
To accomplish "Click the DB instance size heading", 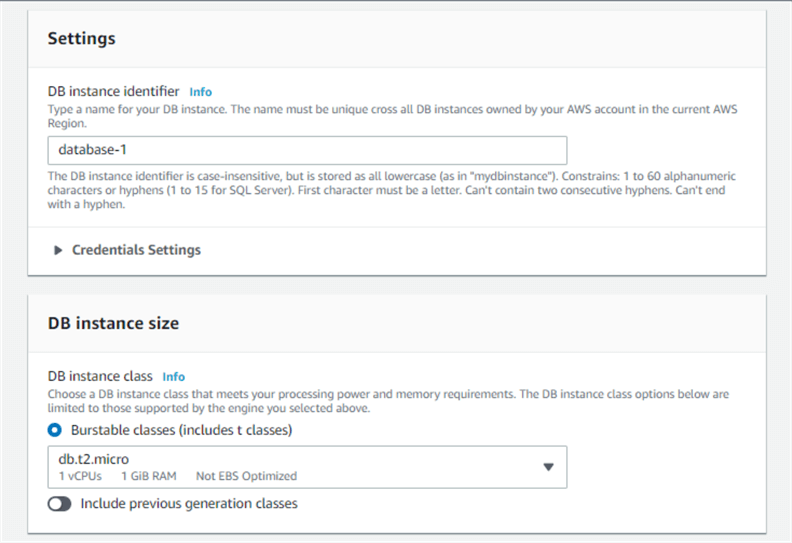I will pyautogui.click(x=113, y=323).
